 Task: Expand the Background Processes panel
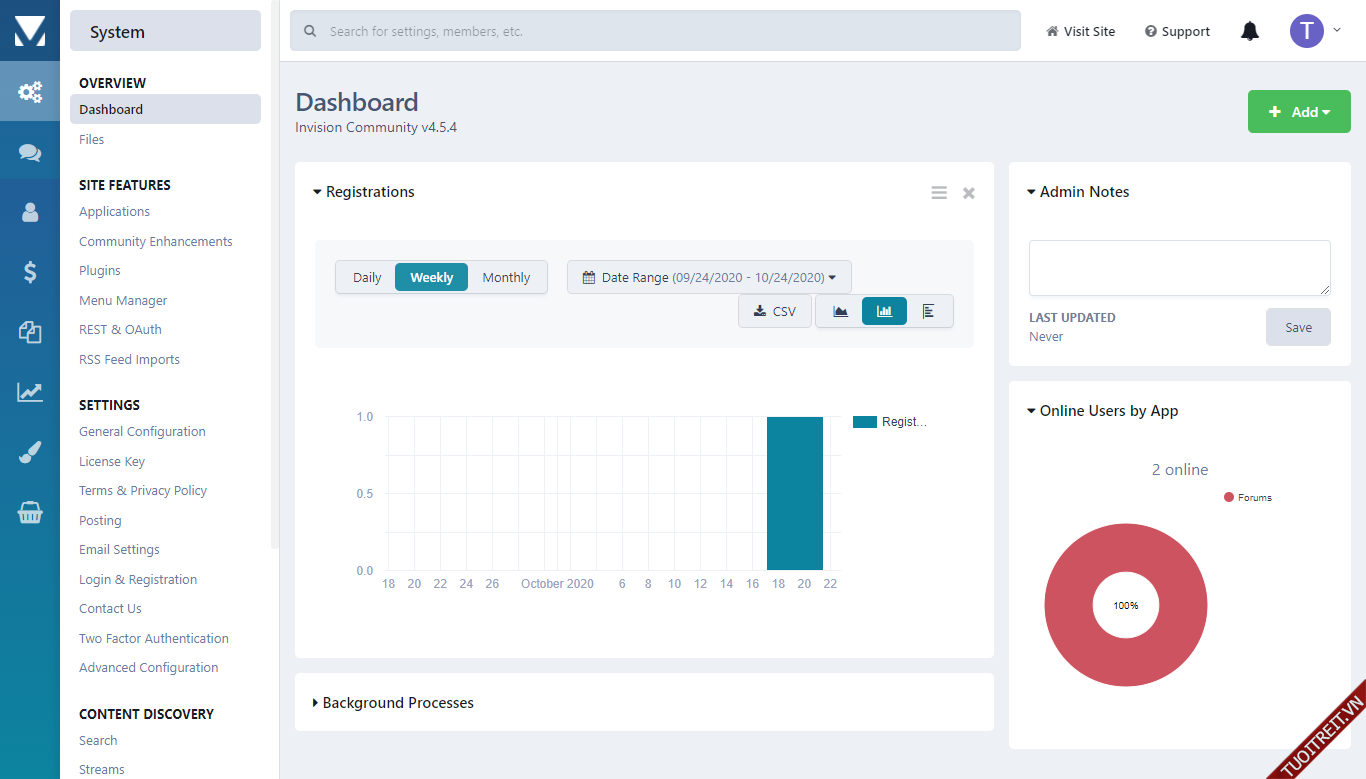[397, 703]
